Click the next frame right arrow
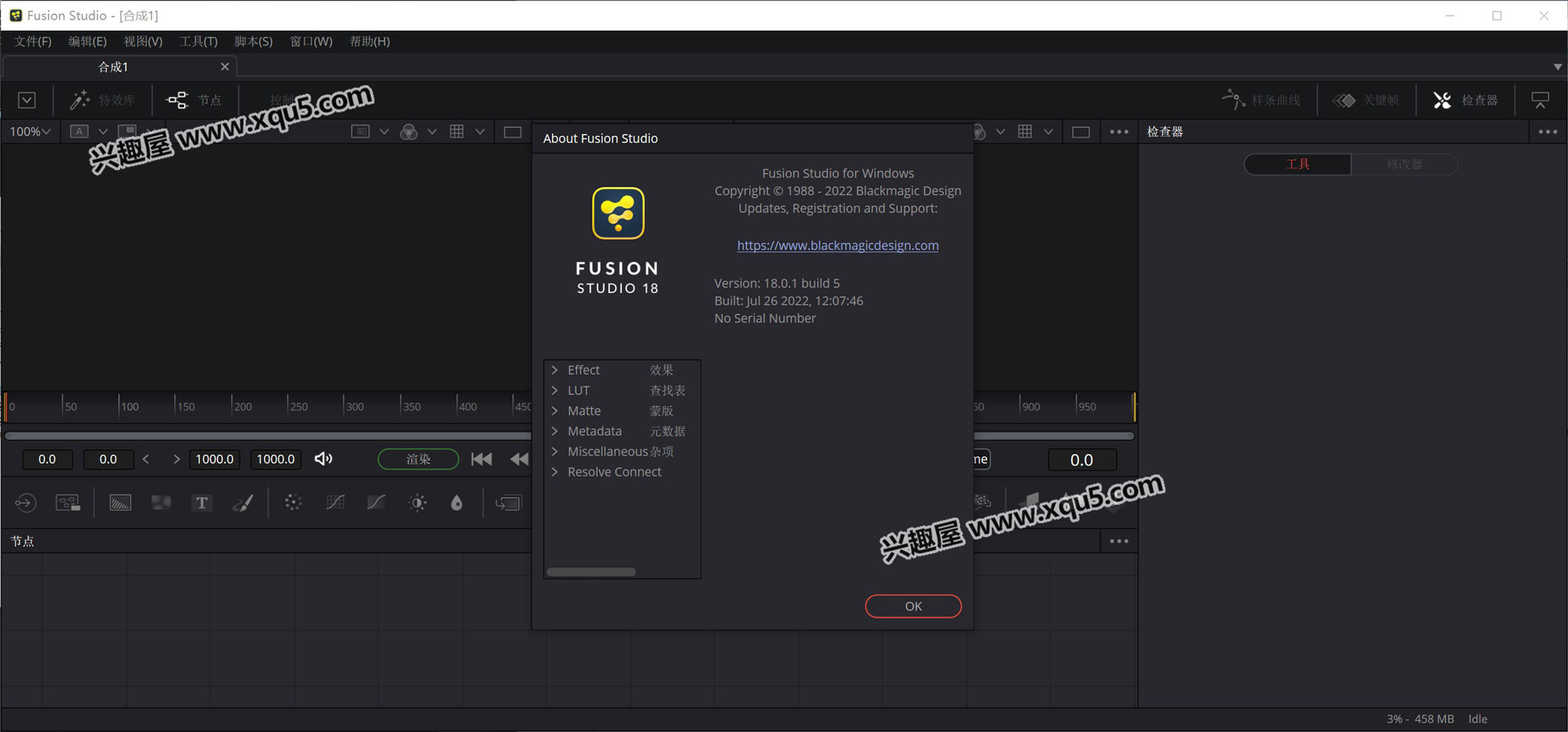The image size is (1568, 732). pos(176,459)
